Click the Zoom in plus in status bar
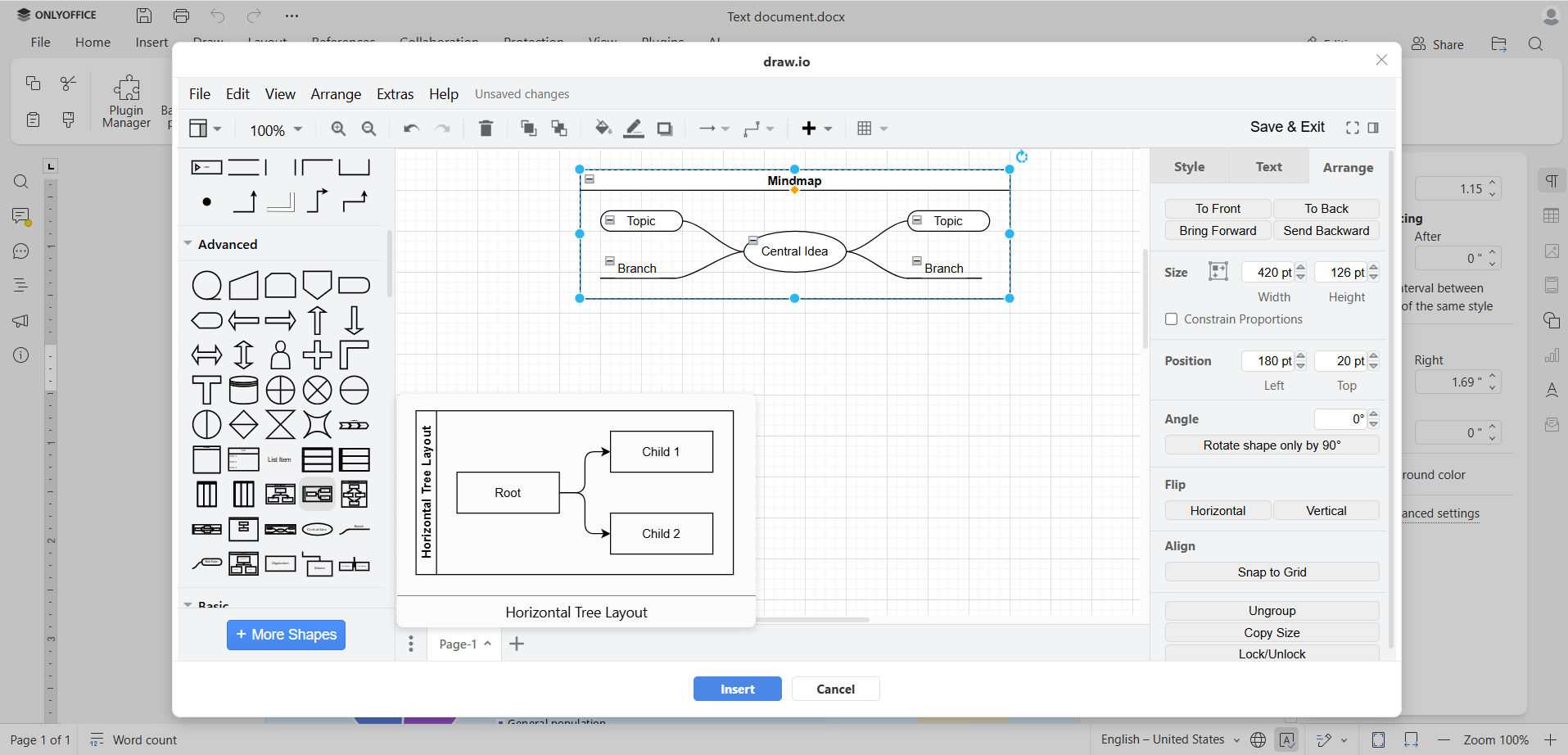Screen dimensions: 1568x755 [1549, 740]
